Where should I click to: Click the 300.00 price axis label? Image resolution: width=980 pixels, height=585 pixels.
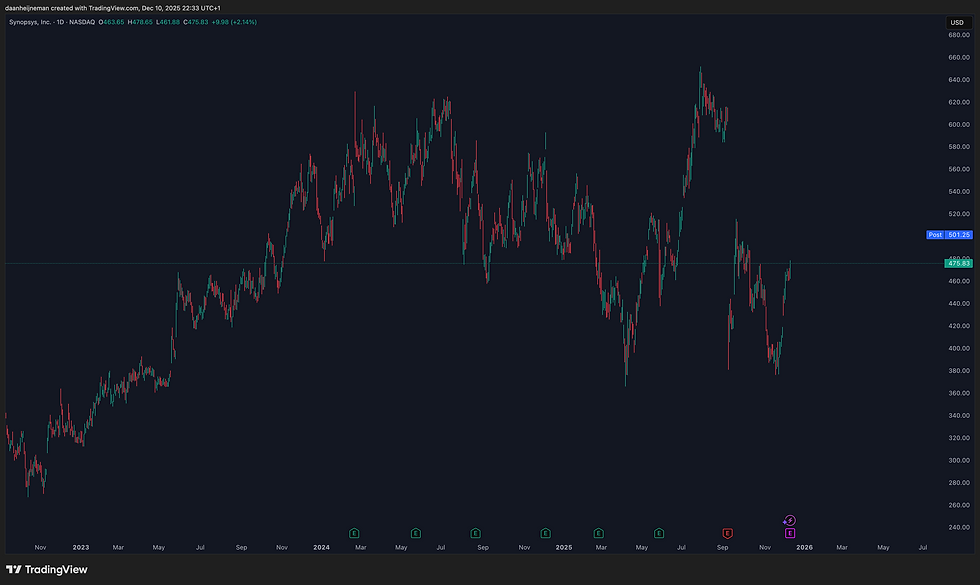(959, 461)
